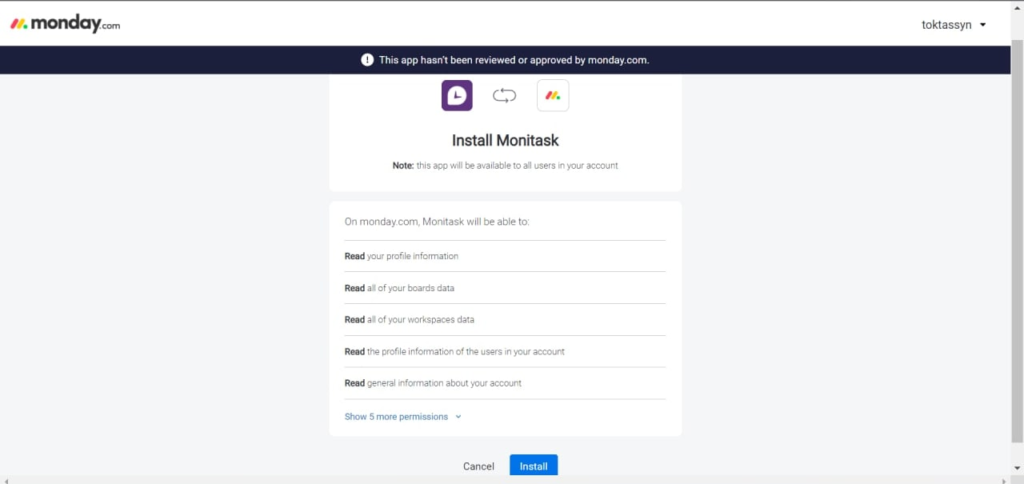Open the toktassyn account dropdown

click(x=946, y=25)
